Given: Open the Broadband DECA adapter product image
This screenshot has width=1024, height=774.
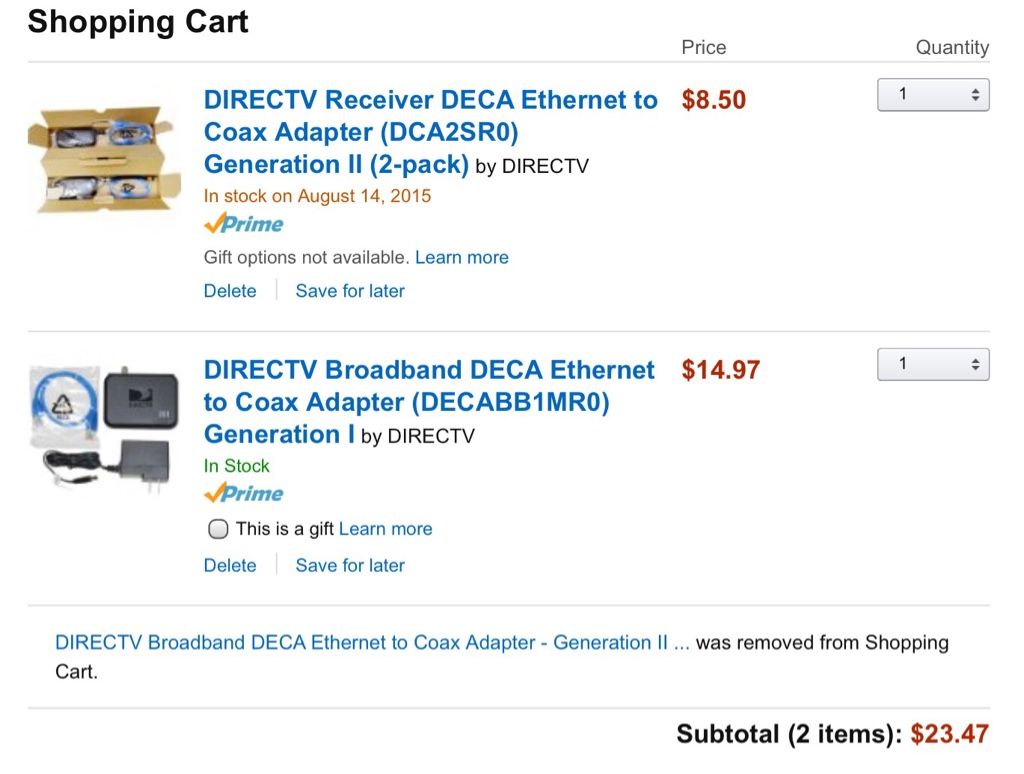Looking at the screenshot, I should (104, 427).
